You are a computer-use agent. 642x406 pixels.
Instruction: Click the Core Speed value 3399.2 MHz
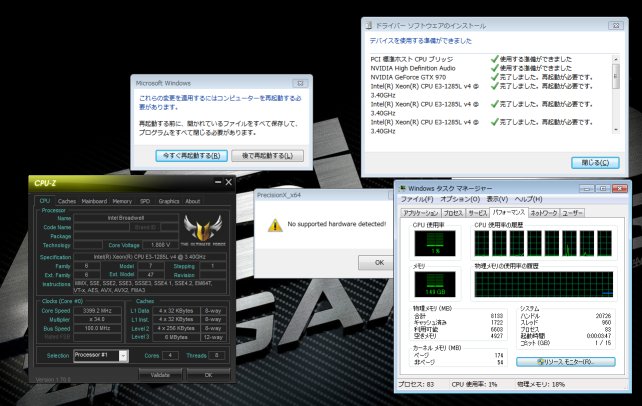[x=97, y=311]
